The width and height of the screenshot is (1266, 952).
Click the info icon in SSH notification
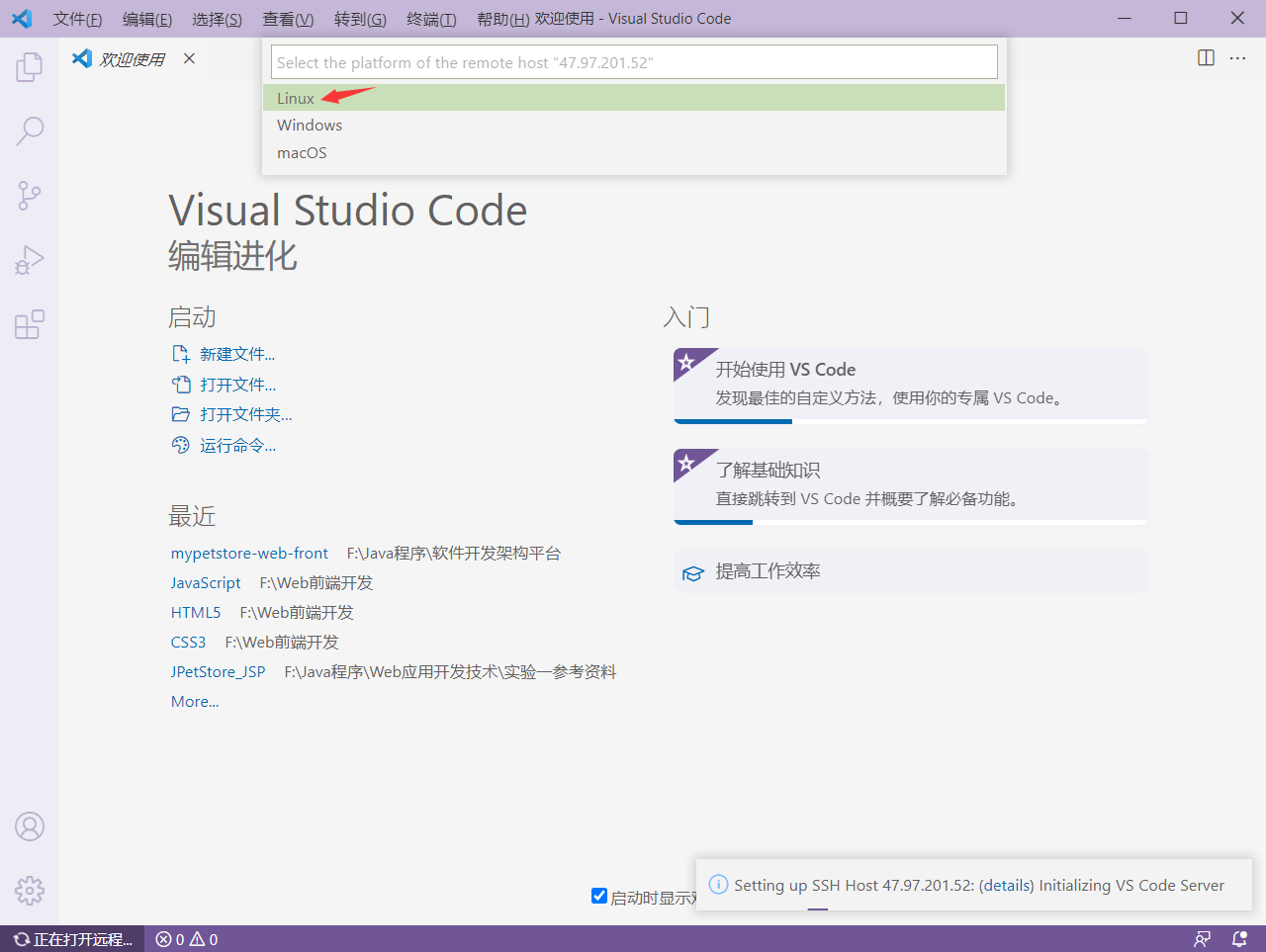[719, 885]
